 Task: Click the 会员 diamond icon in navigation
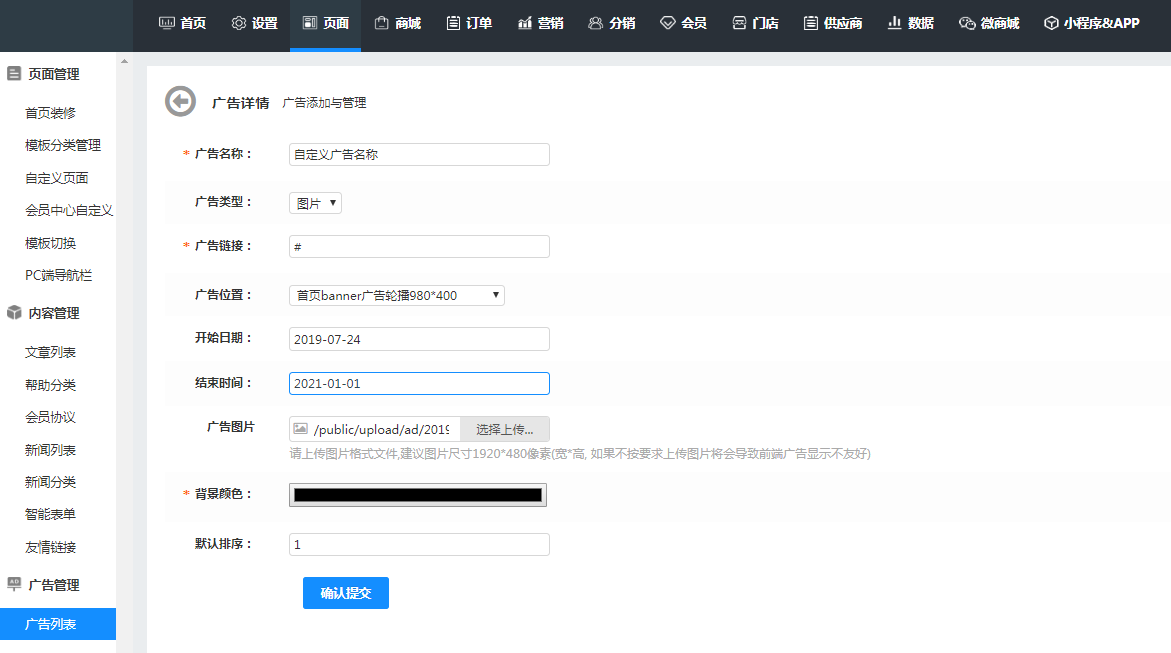click(667, 23)
